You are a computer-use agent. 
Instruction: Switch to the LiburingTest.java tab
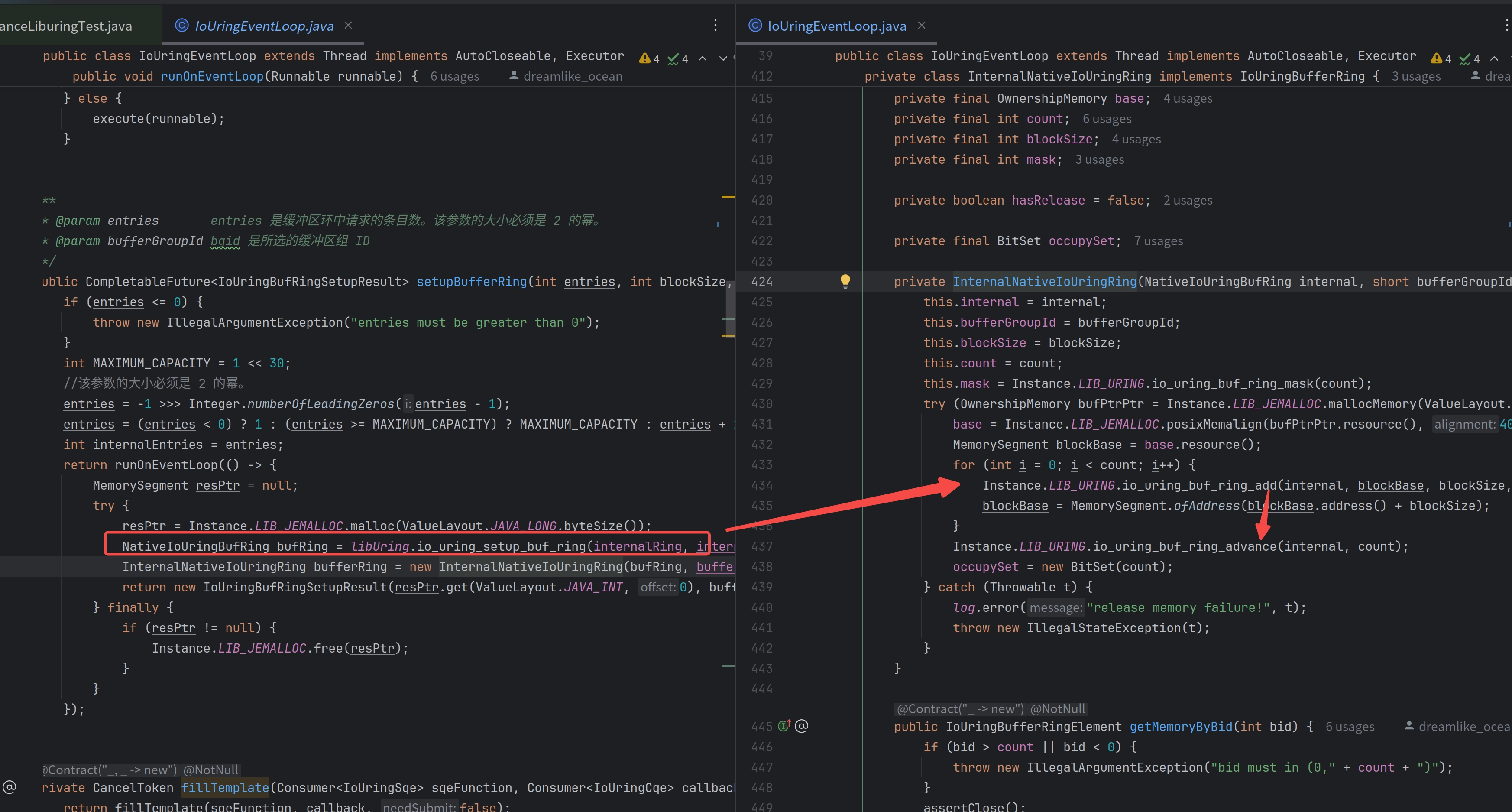[66, 26]
